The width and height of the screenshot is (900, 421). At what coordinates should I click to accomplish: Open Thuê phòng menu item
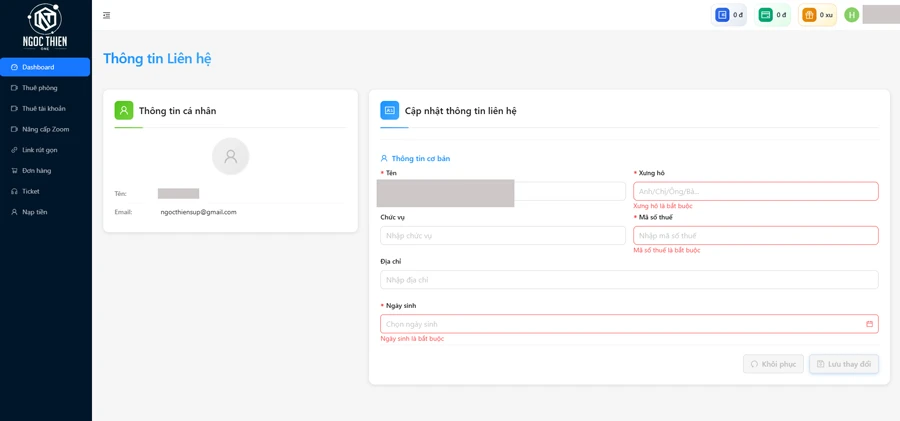point(40,88)
